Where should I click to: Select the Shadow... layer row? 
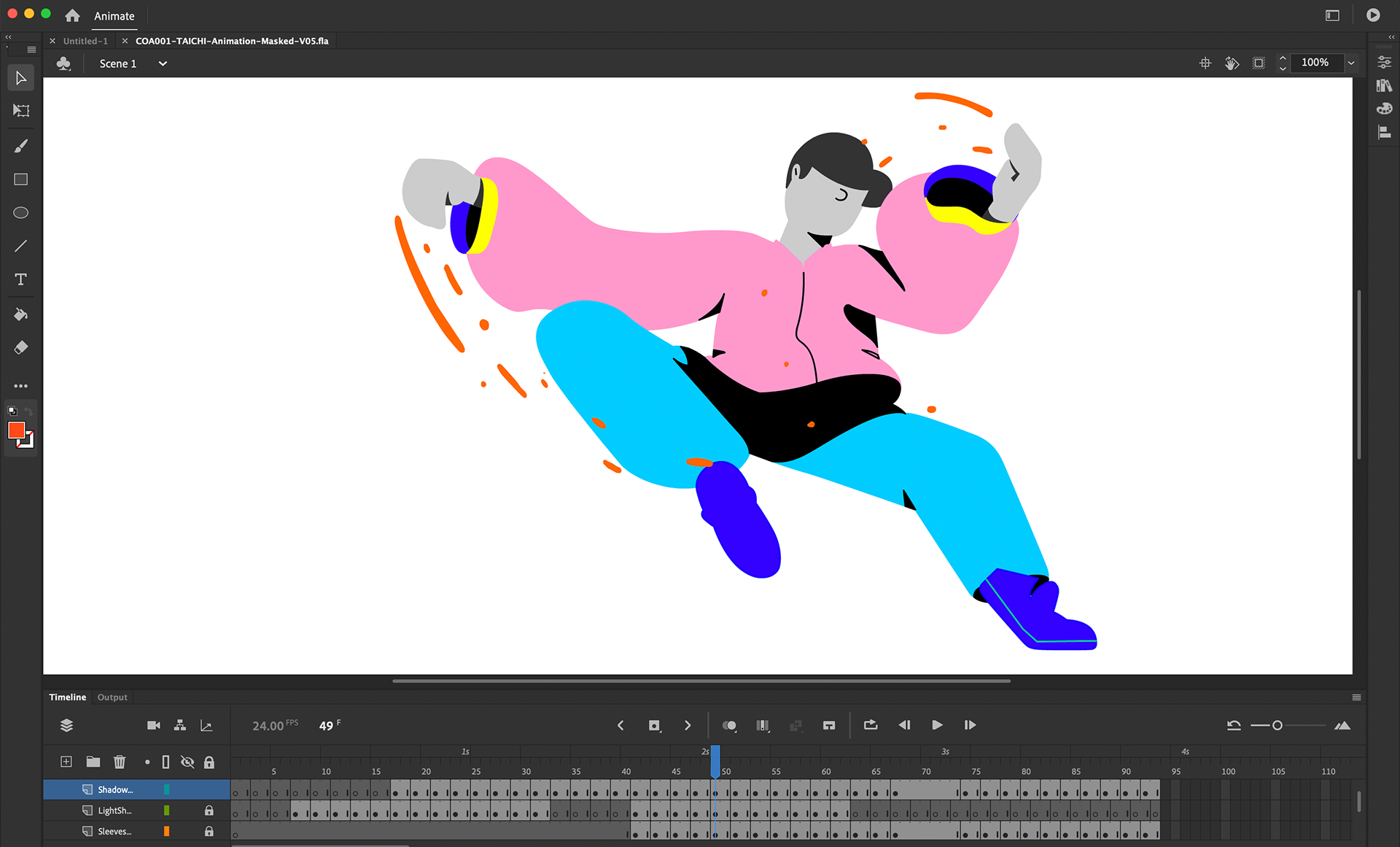[136, 789]
